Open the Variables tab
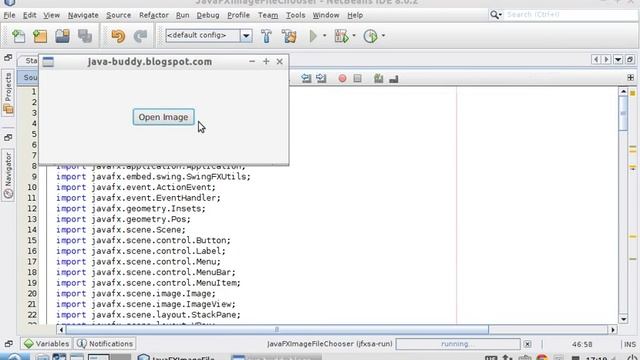The image size is (640, 360). click(46, 344)
